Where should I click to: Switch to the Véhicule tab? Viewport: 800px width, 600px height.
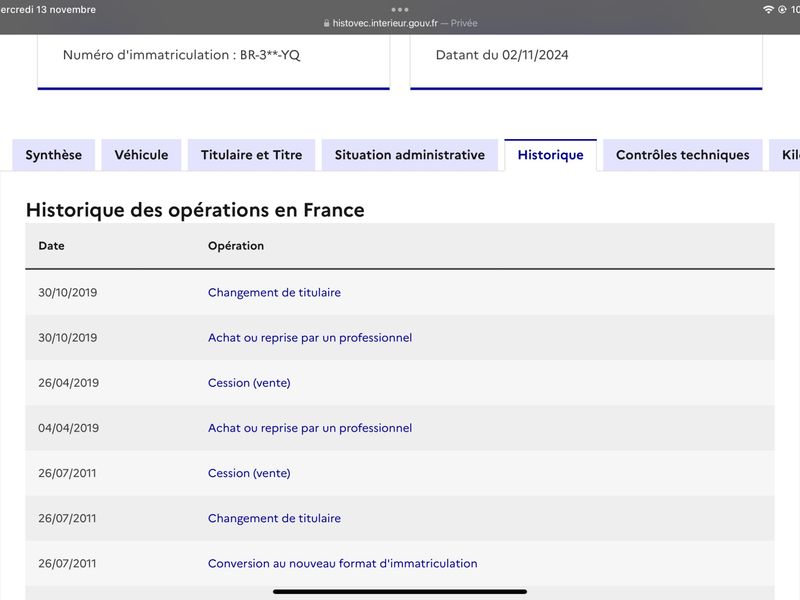pos(141,155)
